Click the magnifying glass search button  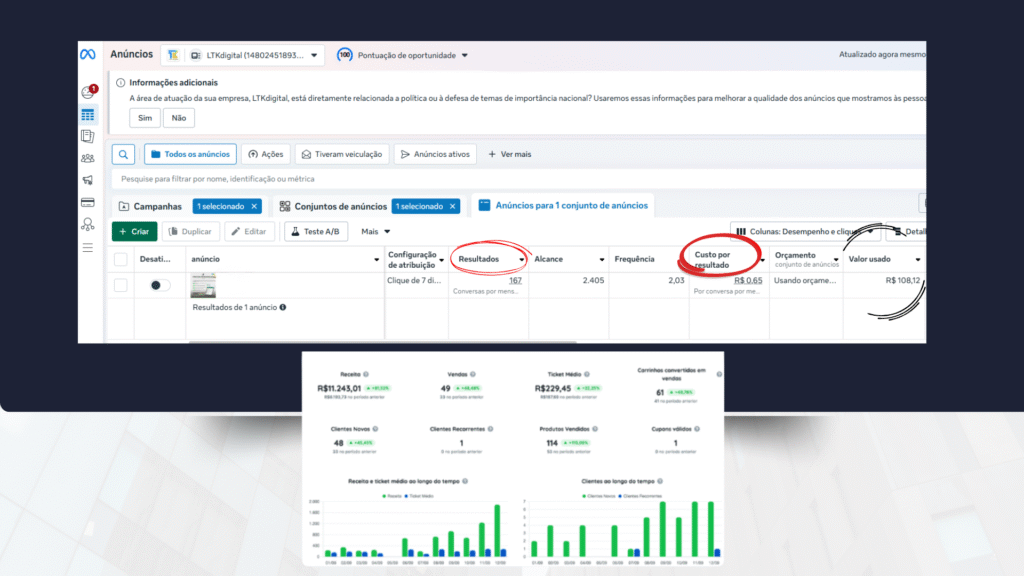click(122, 154)
